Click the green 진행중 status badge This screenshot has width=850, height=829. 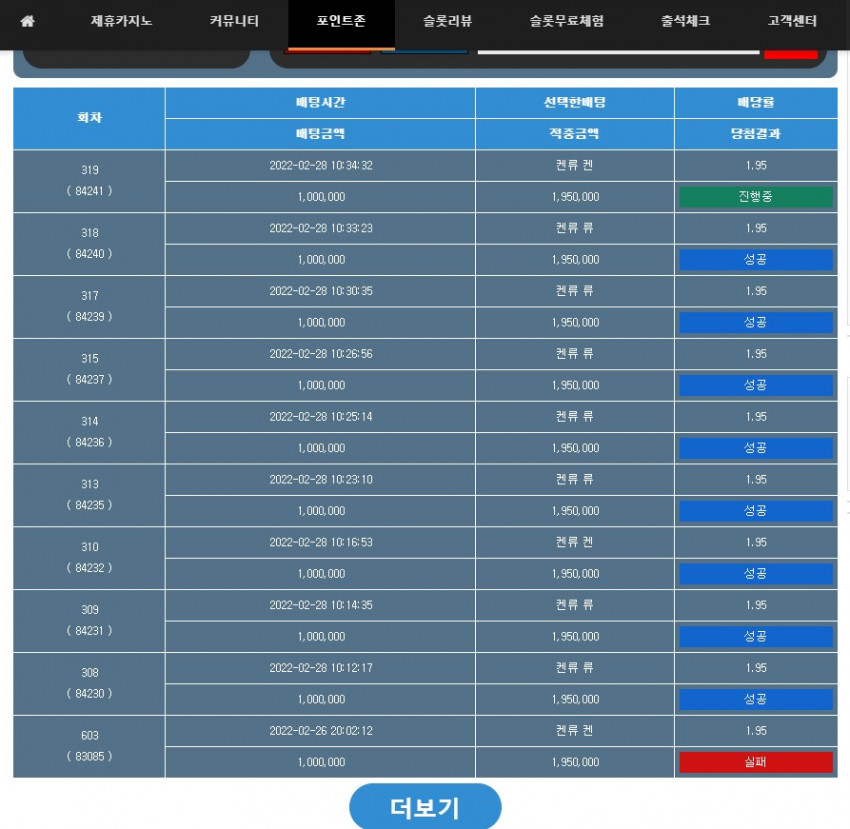point(756,197)
